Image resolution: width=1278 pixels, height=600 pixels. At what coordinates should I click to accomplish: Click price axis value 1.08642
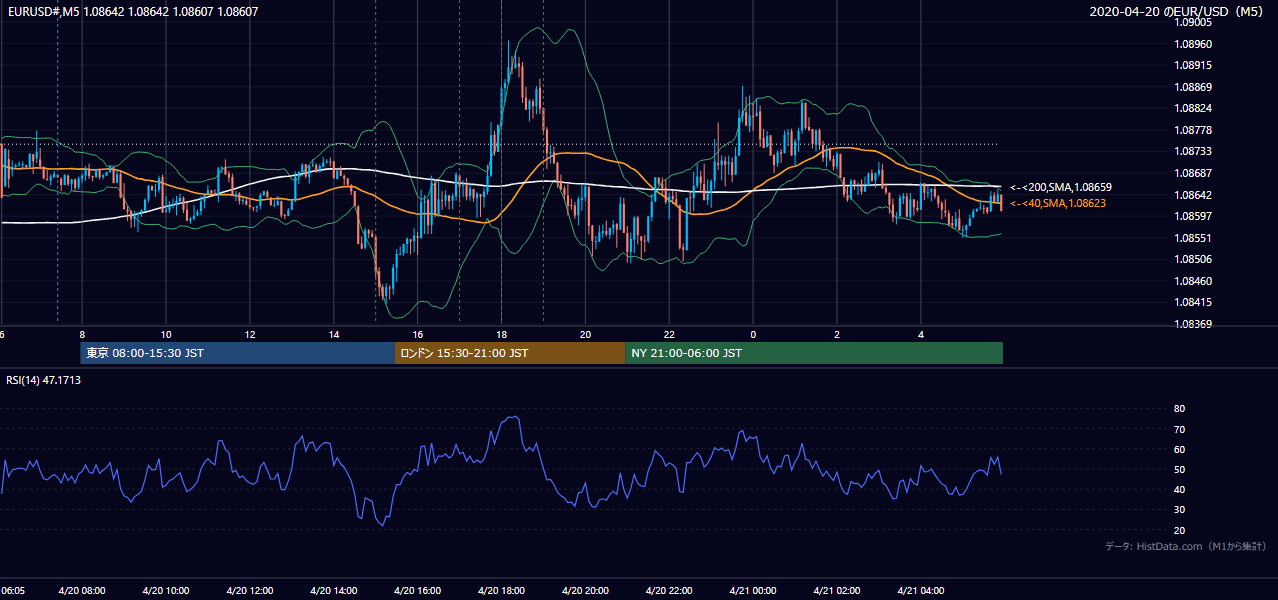1194,195
